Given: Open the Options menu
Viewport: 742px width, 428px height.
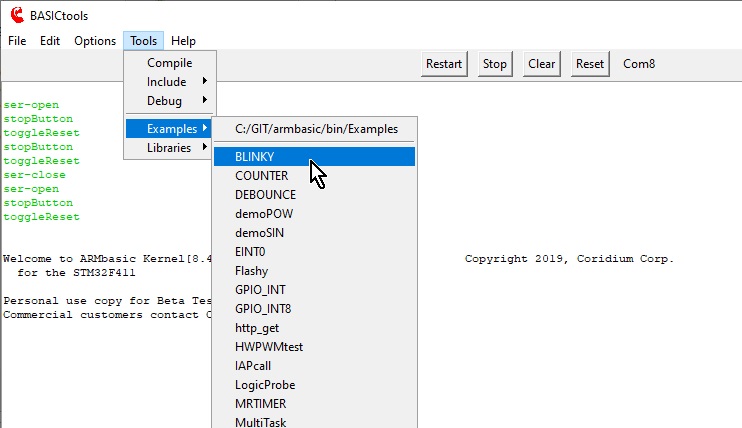Looking at the screenshot, I should (95, 41).
